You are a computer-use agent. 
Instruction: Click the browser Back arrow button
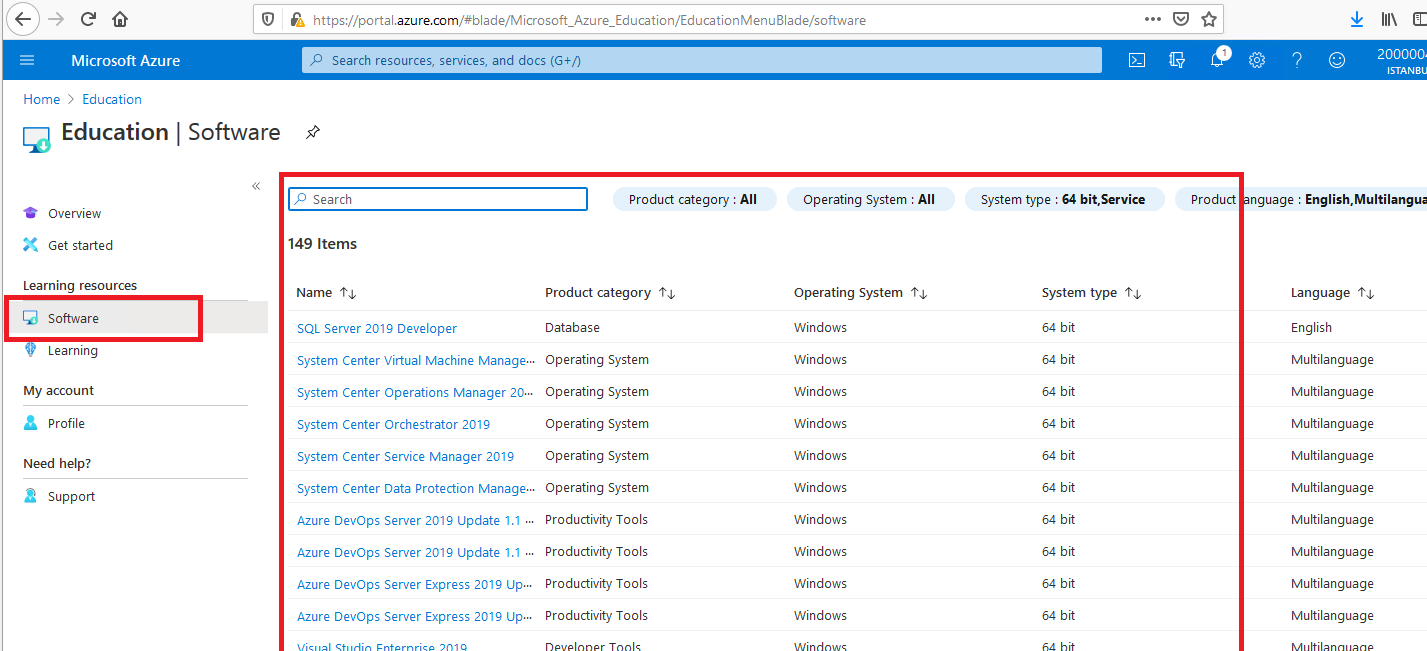click(23, 19)
